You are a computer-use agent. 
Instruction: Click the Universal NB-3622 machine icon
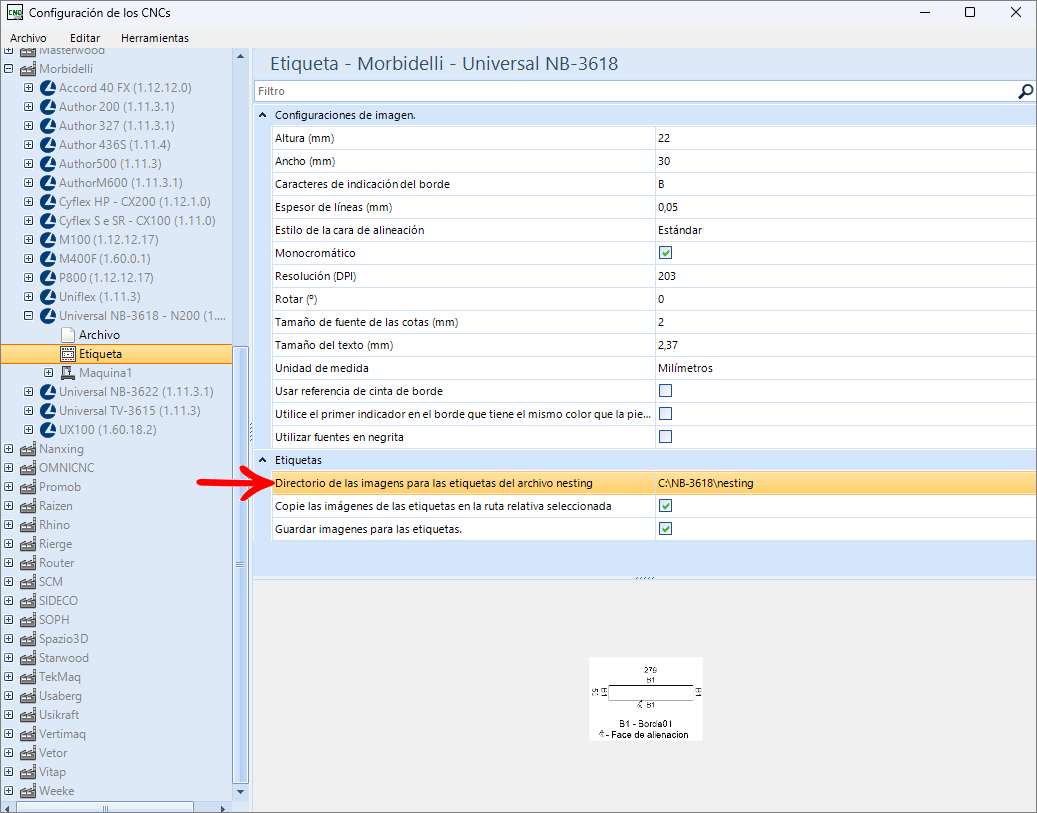tap(48, 392)
